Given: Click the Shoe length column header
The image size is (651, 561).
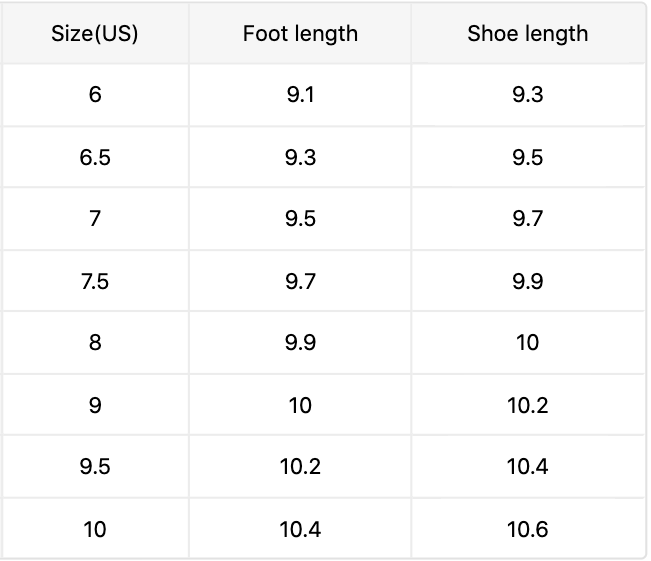Looking at the screenshot, I should coord(527,33).
